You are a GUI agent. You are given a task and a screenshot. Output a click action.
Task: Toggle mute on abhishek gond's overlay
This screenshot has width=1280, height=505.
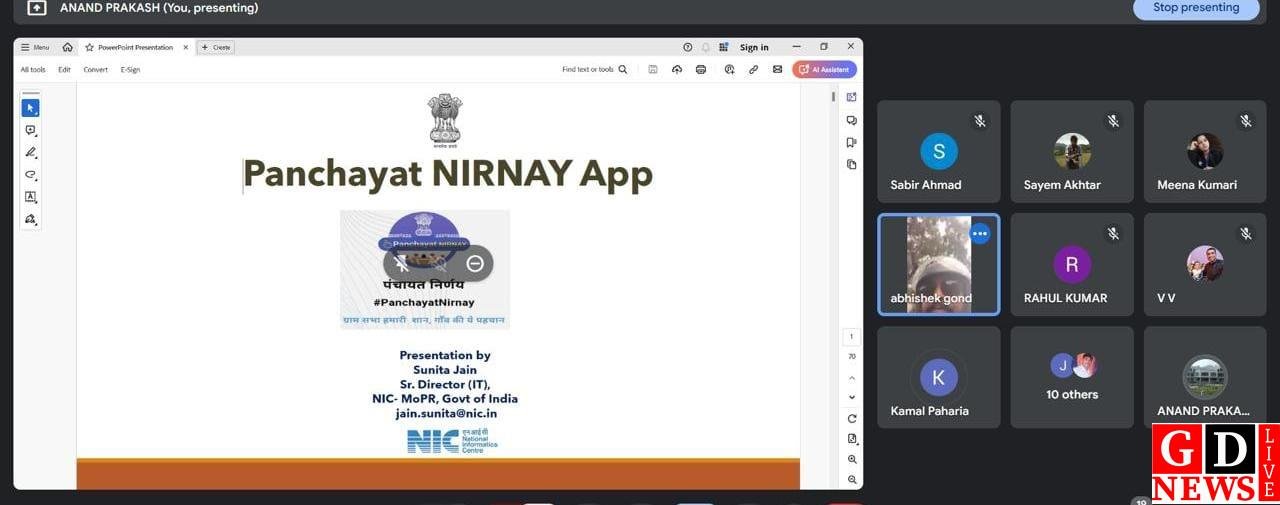[402, 263]
